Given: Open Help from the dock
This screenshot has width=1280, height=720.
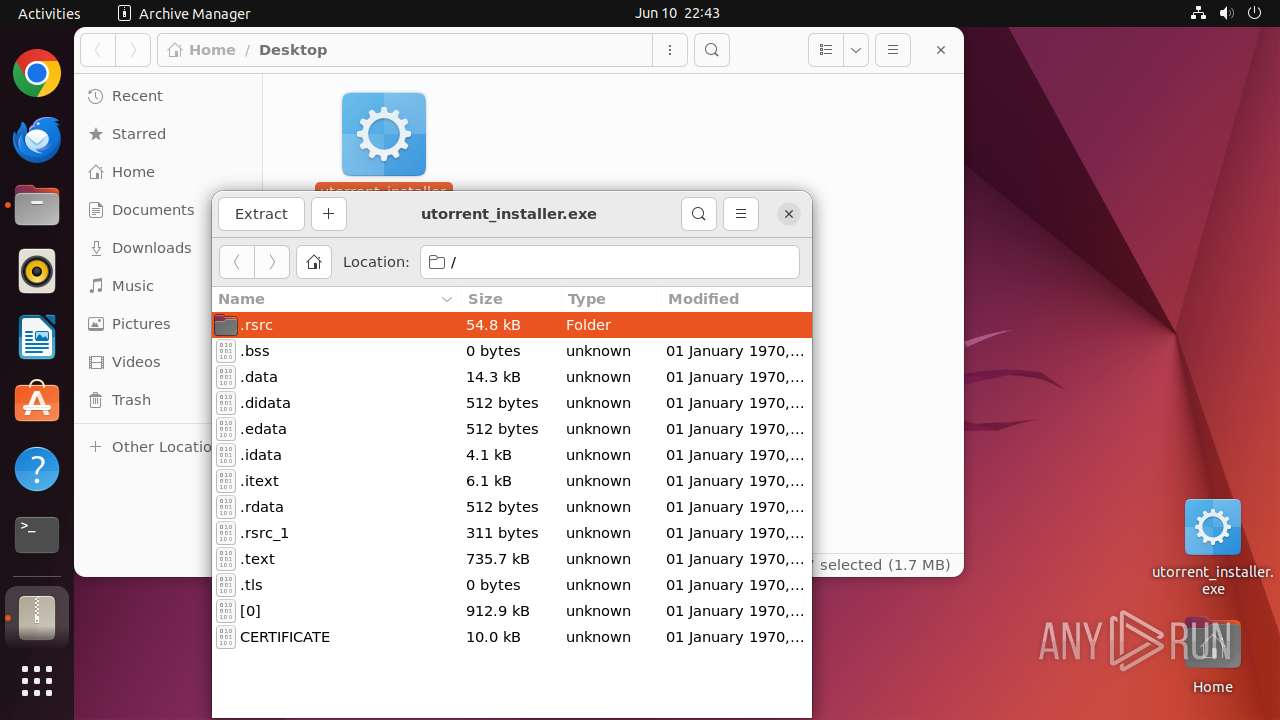Looking at the screenshot, I should point(37,469).
